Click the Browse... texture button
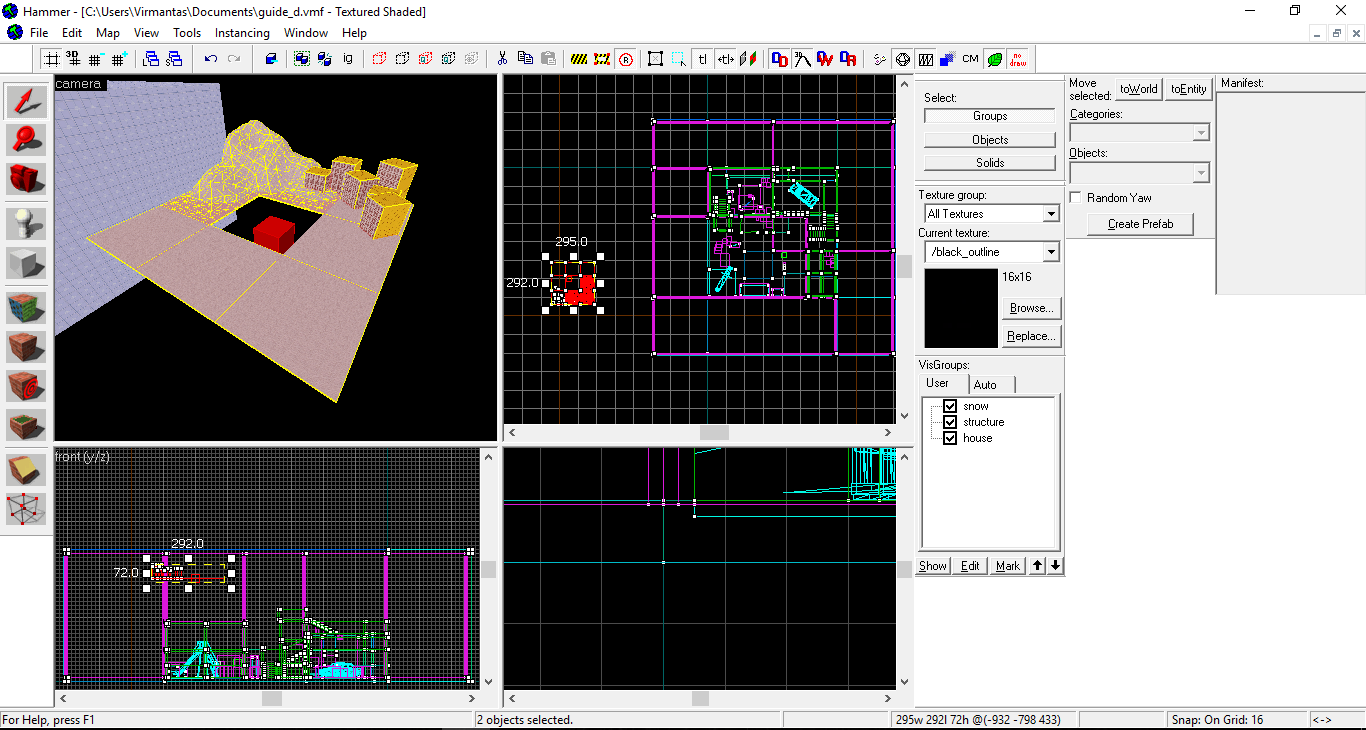 coord(1030,308)
